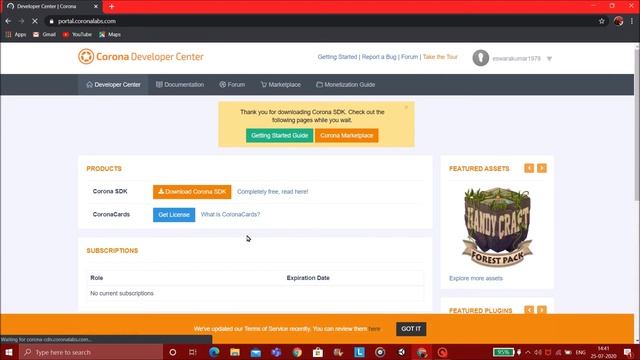Open the Completely free, read here link
The width and height of the screenshot is (640, 360).
(x=273, y=191)
